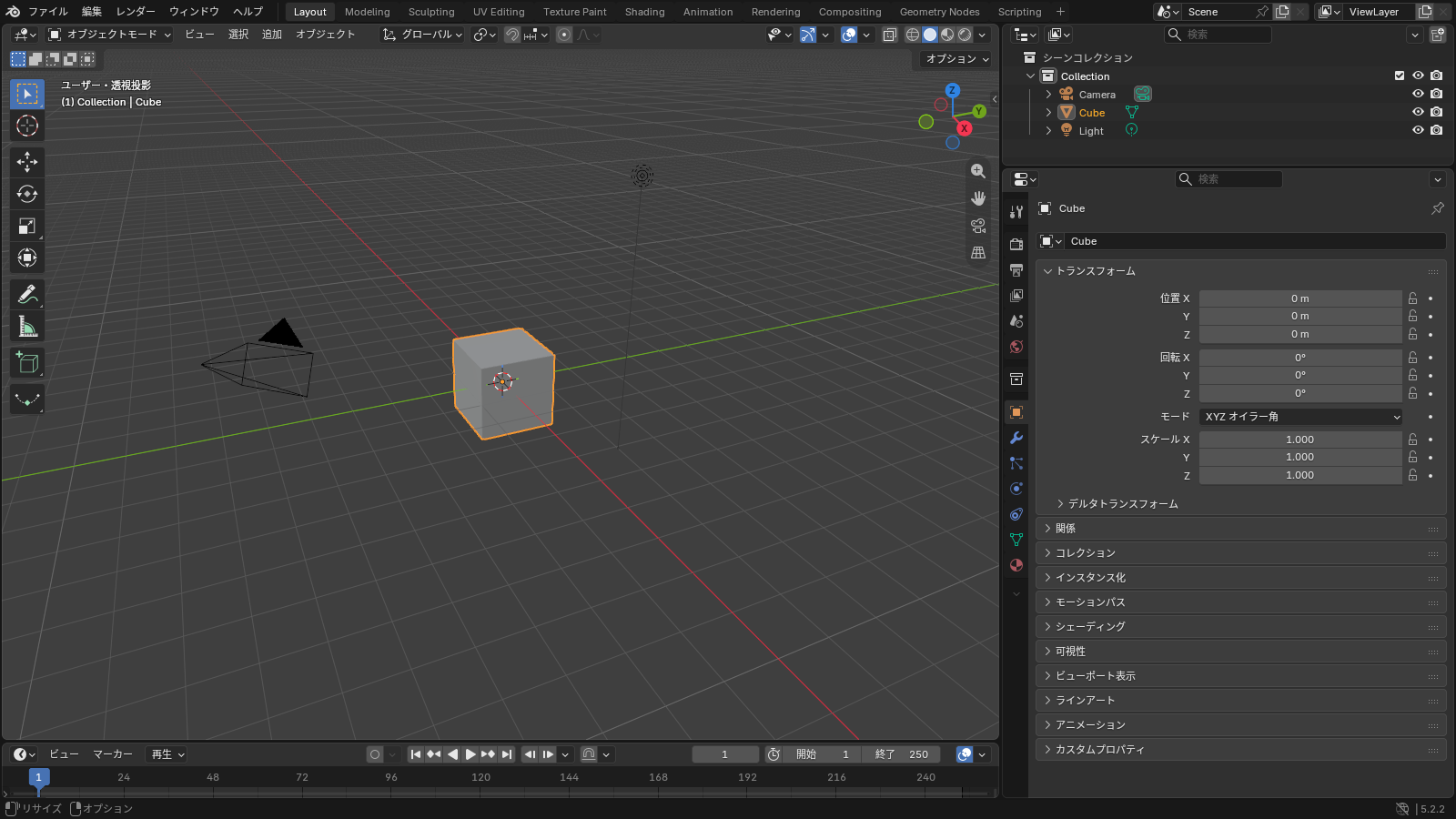Select the Annotate pencil tool
The image size is (1456, 819).
[27, 295]
